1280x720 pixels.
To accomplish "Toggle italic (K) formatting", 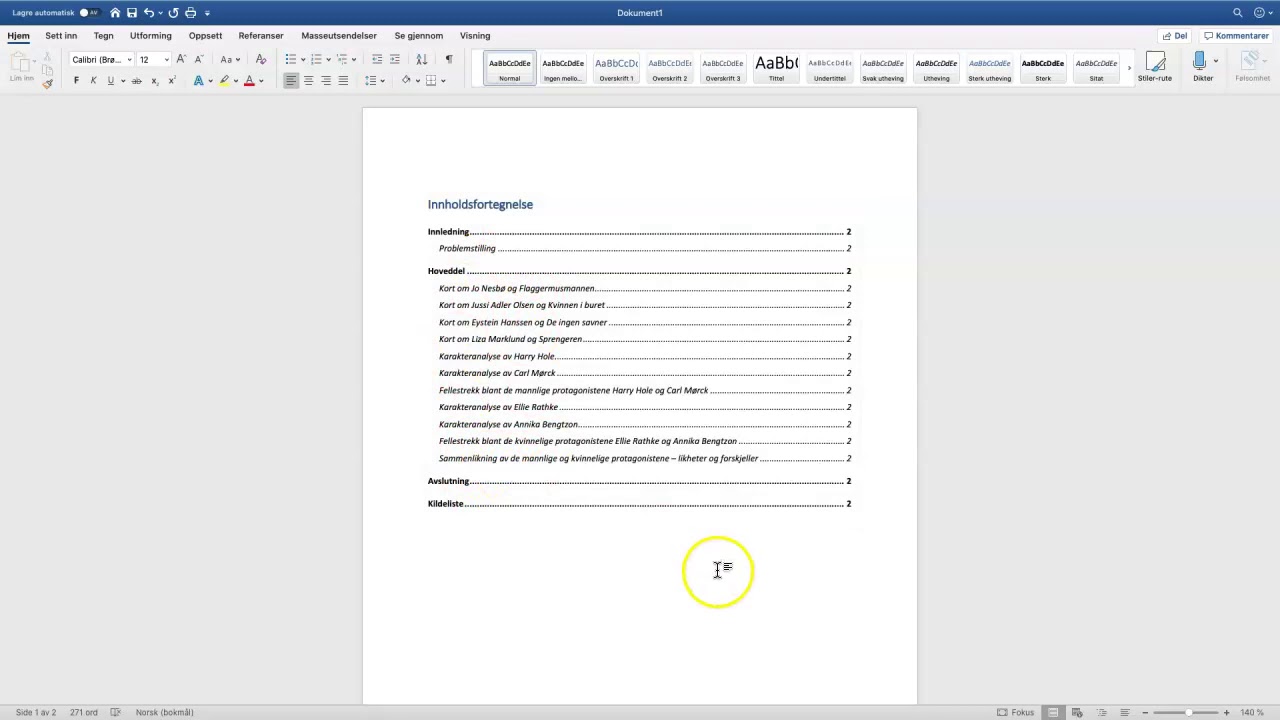I will click(93, 81).
